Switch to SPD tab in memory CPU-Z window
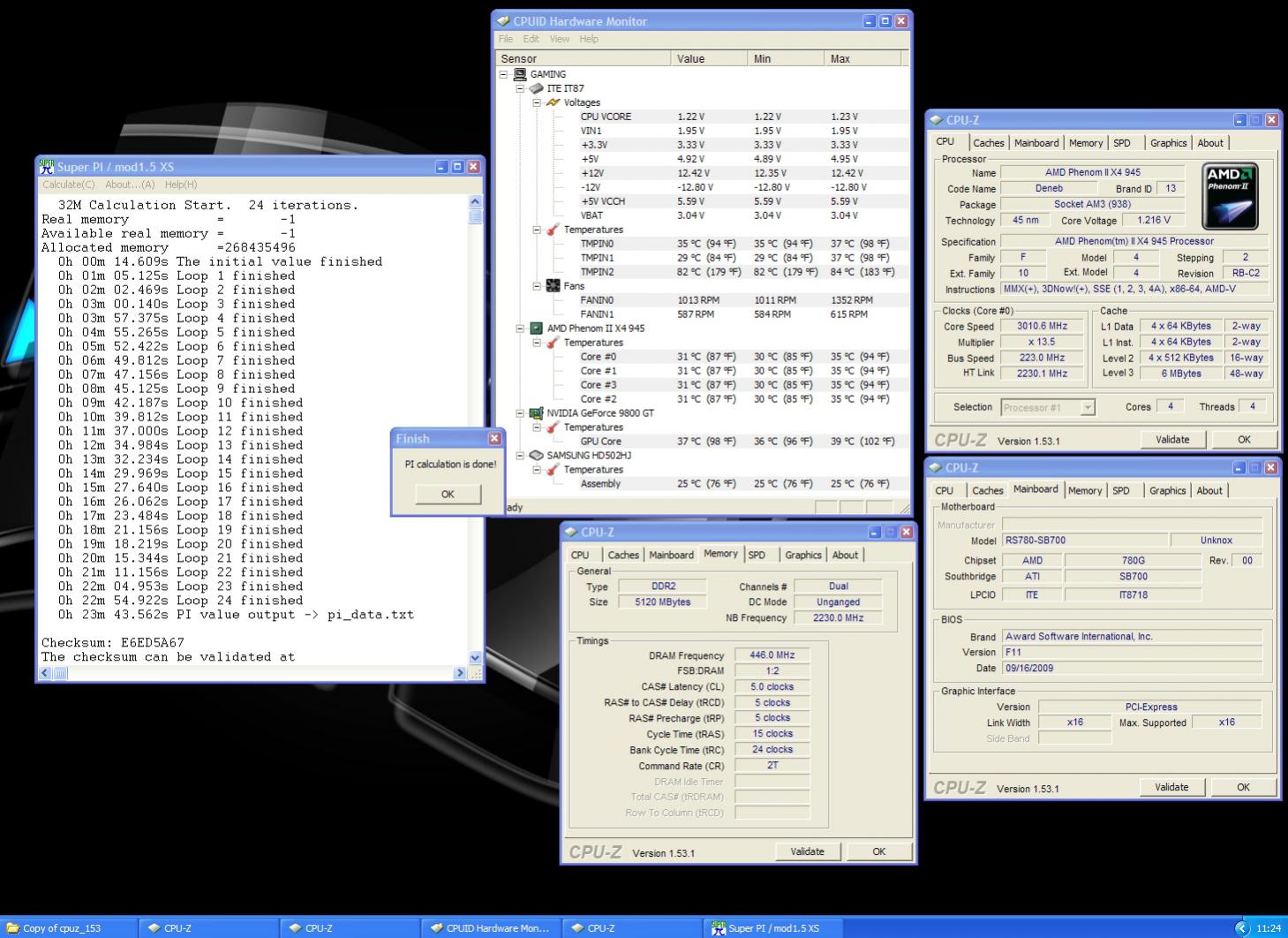 (x=757, y=556)
